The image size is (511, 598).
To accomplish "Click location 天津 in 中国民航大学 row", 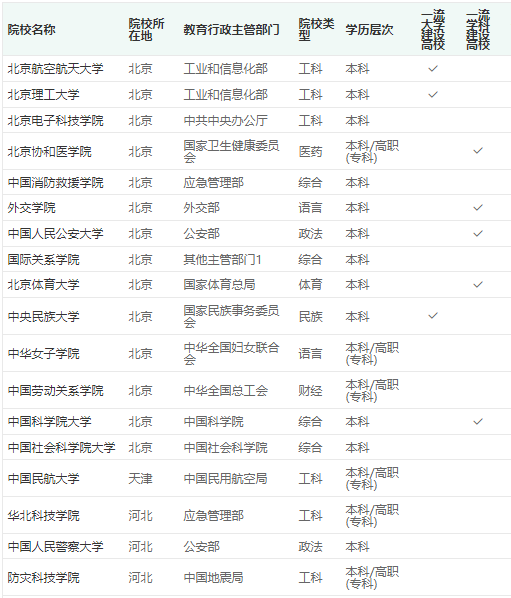I will [140, 478].
